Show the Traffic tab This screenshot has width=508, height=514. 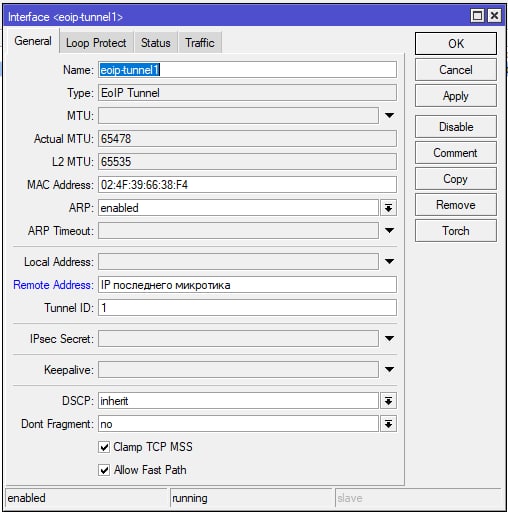tap(200, 43)
